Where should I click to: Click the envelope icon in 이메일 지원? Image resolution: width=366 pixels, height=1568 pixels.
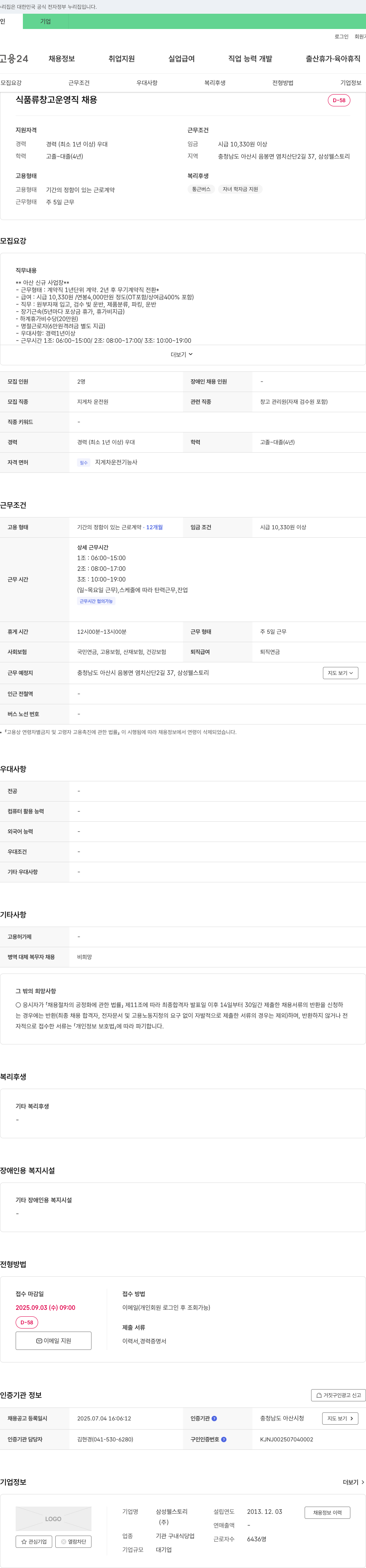click(39, 1341)
